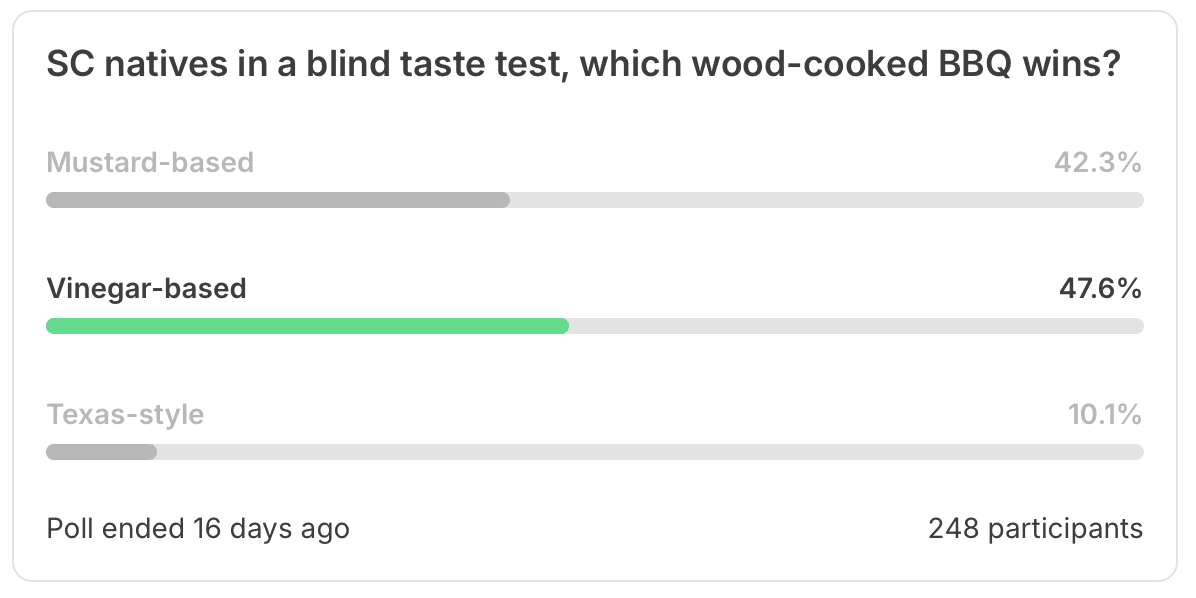Click the right end of the Mustard bar fill
Screen dimensions: 1196x598
pyautogui.click(x=505, y=200)
